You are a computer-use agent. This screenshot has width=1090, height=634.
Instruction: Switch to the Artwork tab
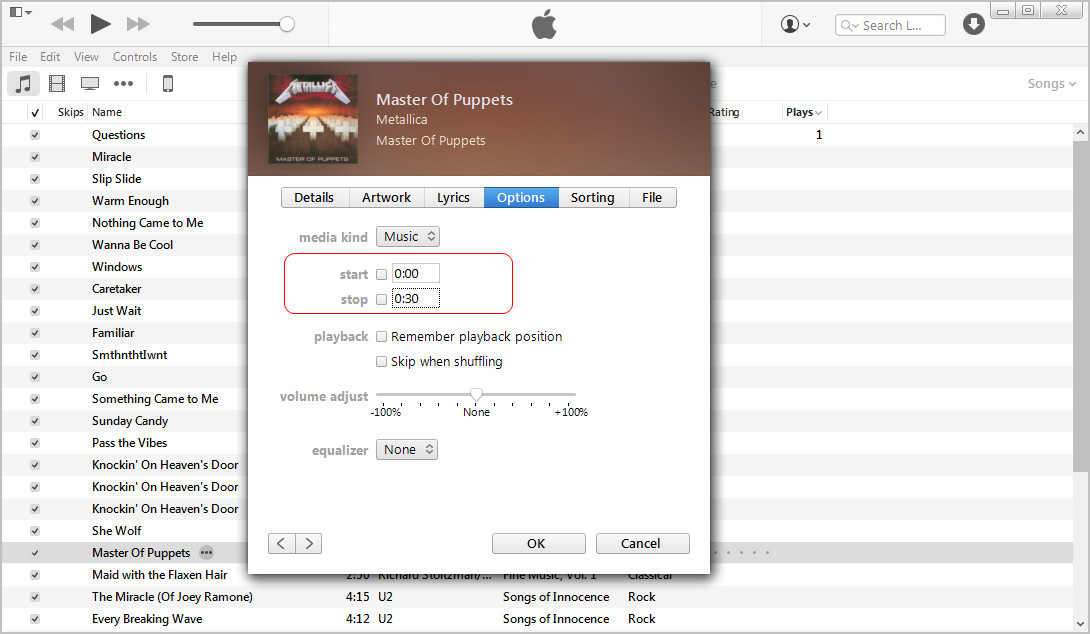(387, 197)
